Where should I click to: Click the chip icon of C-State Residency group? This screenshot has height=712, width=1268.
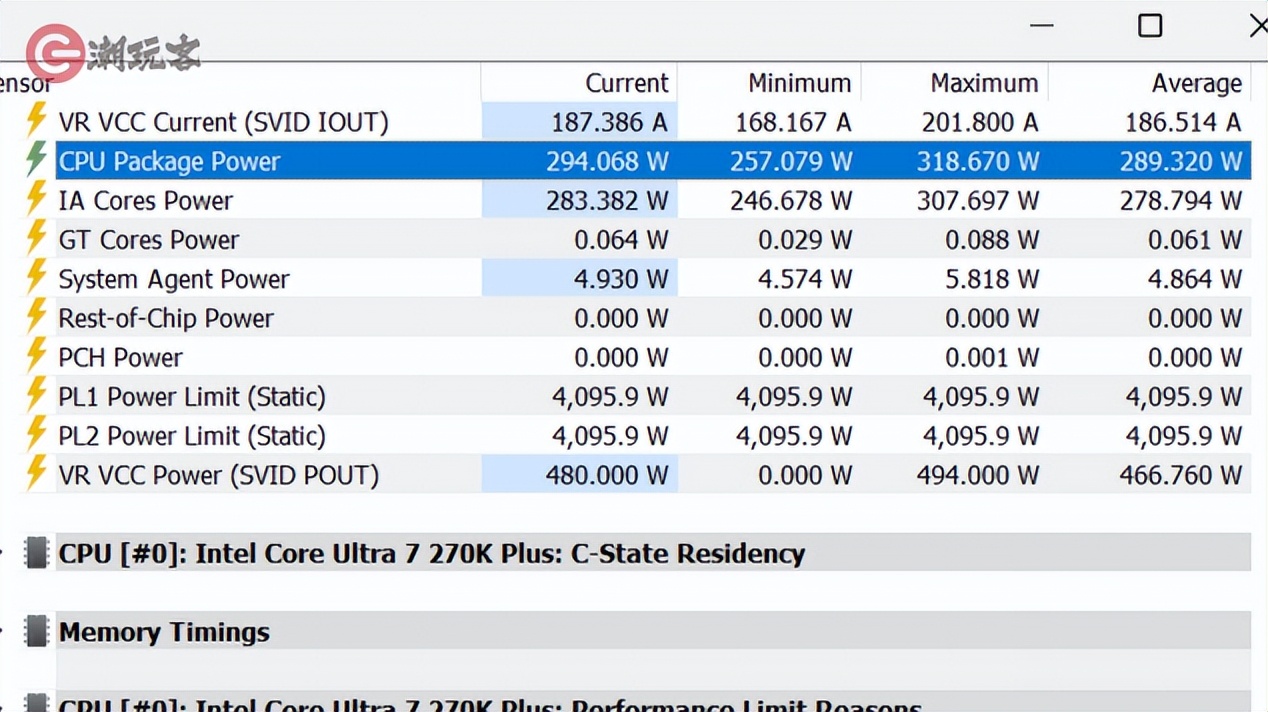[x=37, y=553]
